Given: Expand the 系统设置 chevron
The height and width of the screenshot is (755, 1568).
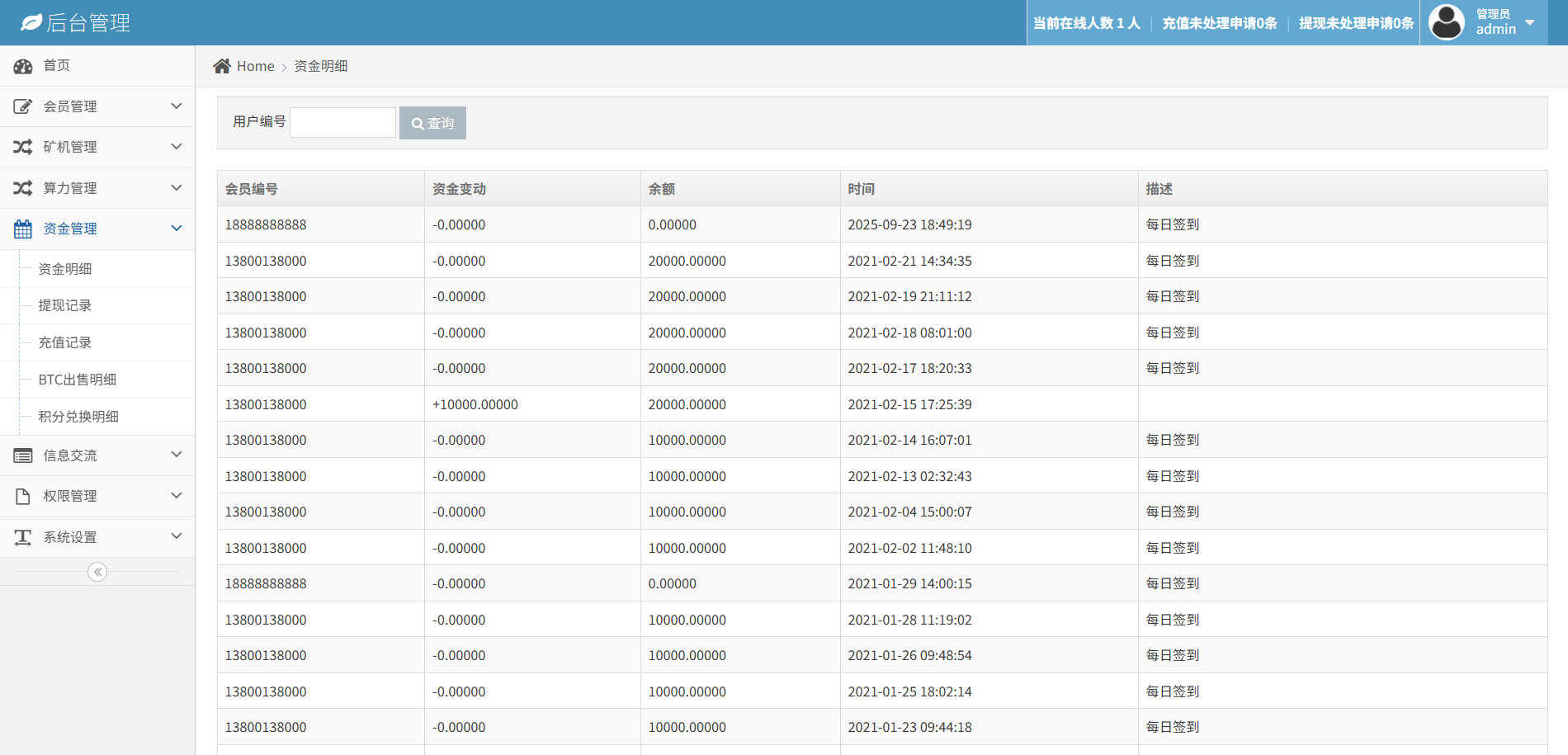Looking at the screenshot, I should pos(176,536).
